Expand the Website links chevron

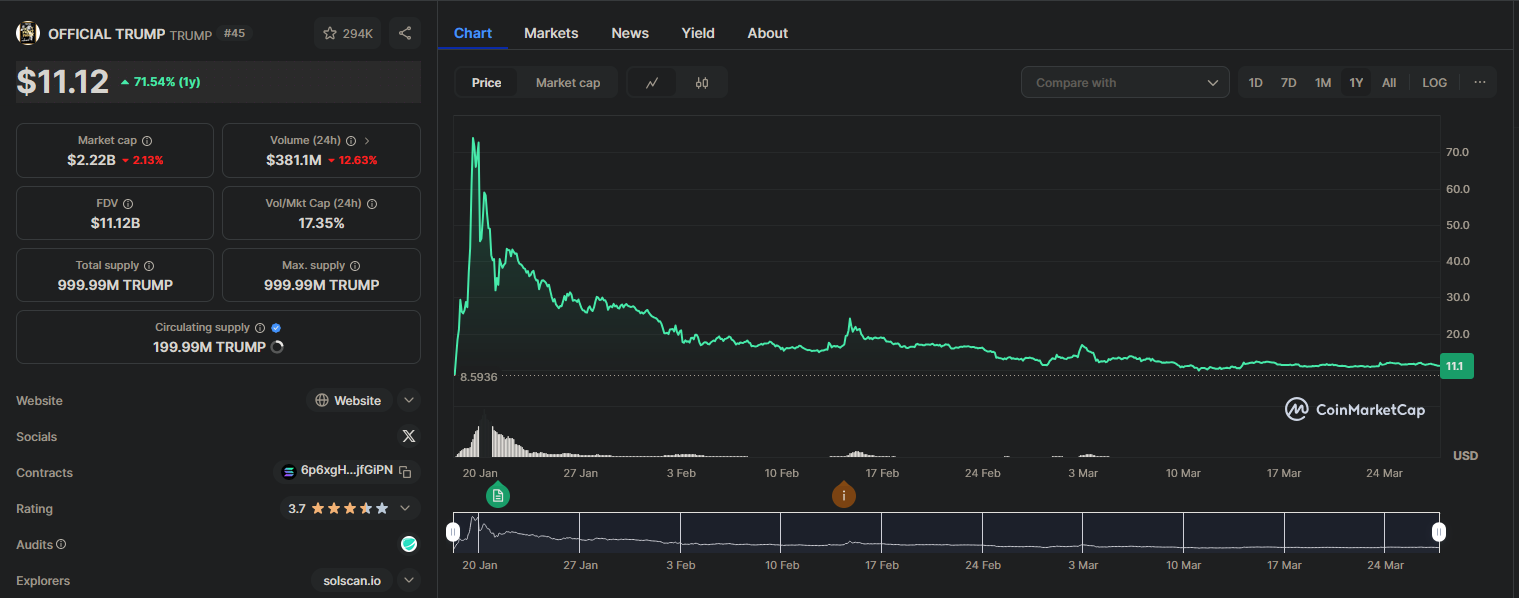[x=409, y=400]
